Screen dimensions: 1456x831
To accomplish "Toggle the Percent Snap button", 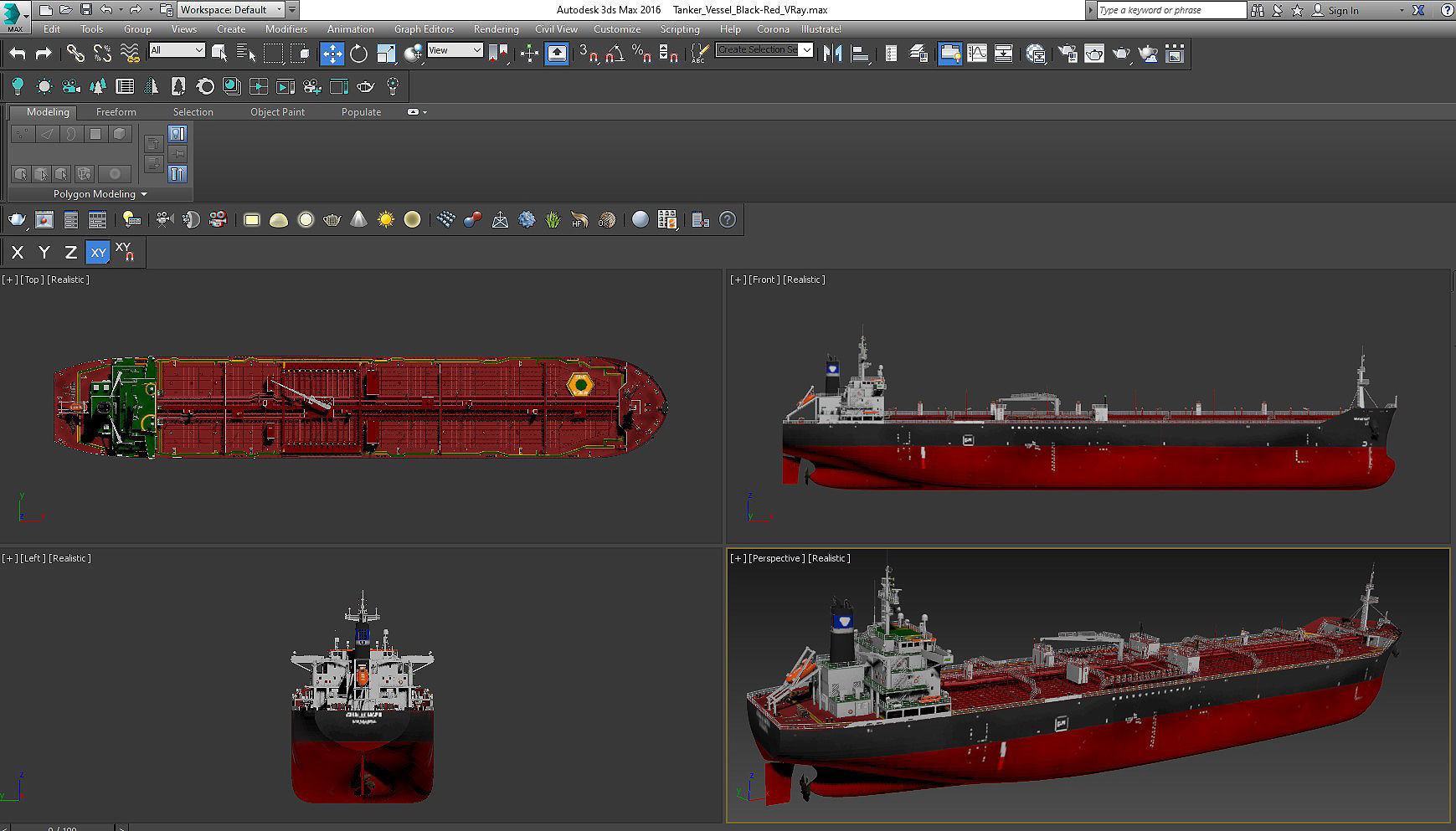I will 642,54.
